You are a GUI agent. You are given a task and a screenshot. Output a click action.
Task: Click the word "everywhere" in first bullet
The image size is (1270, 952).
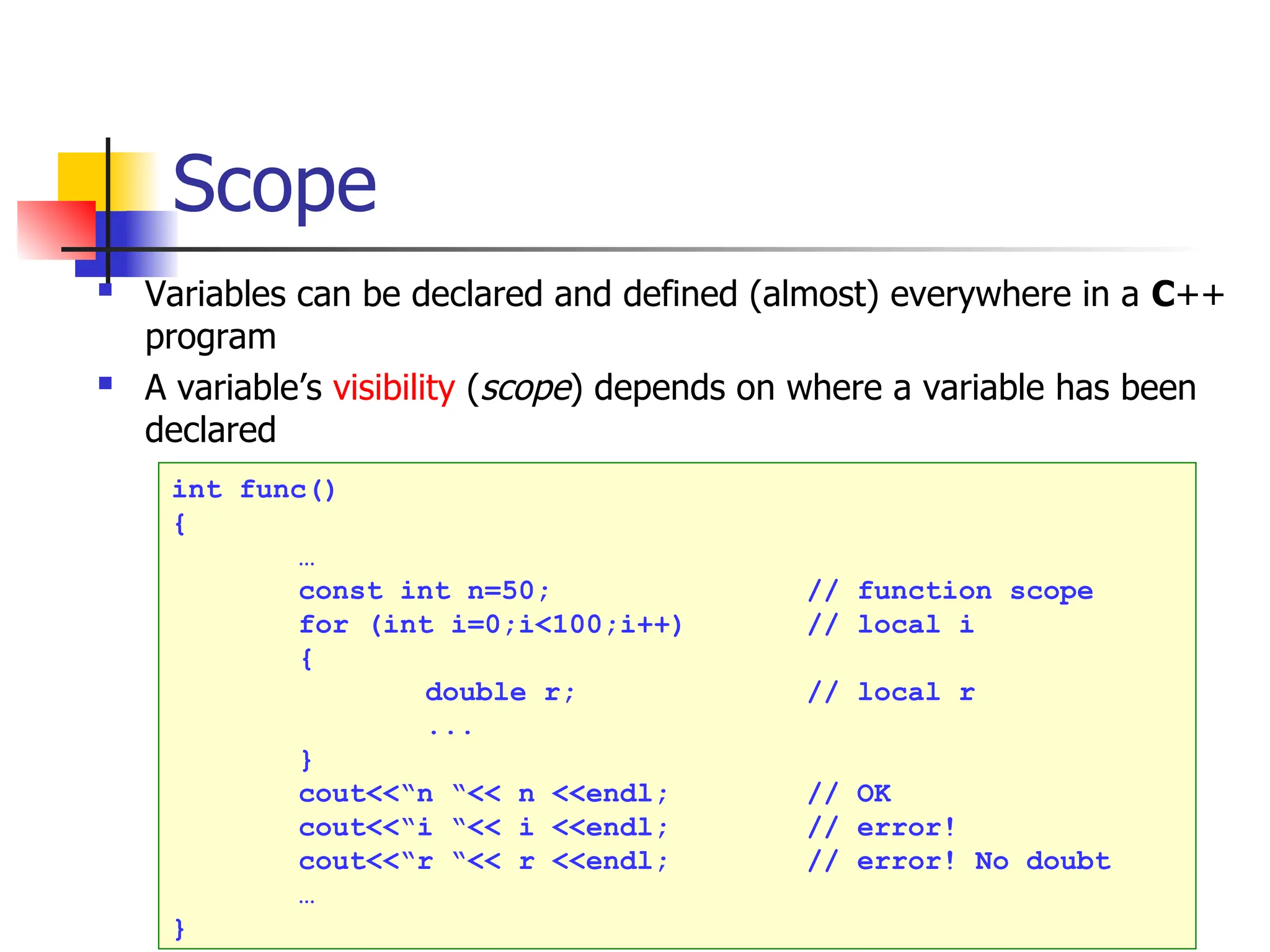pos(981,295)
